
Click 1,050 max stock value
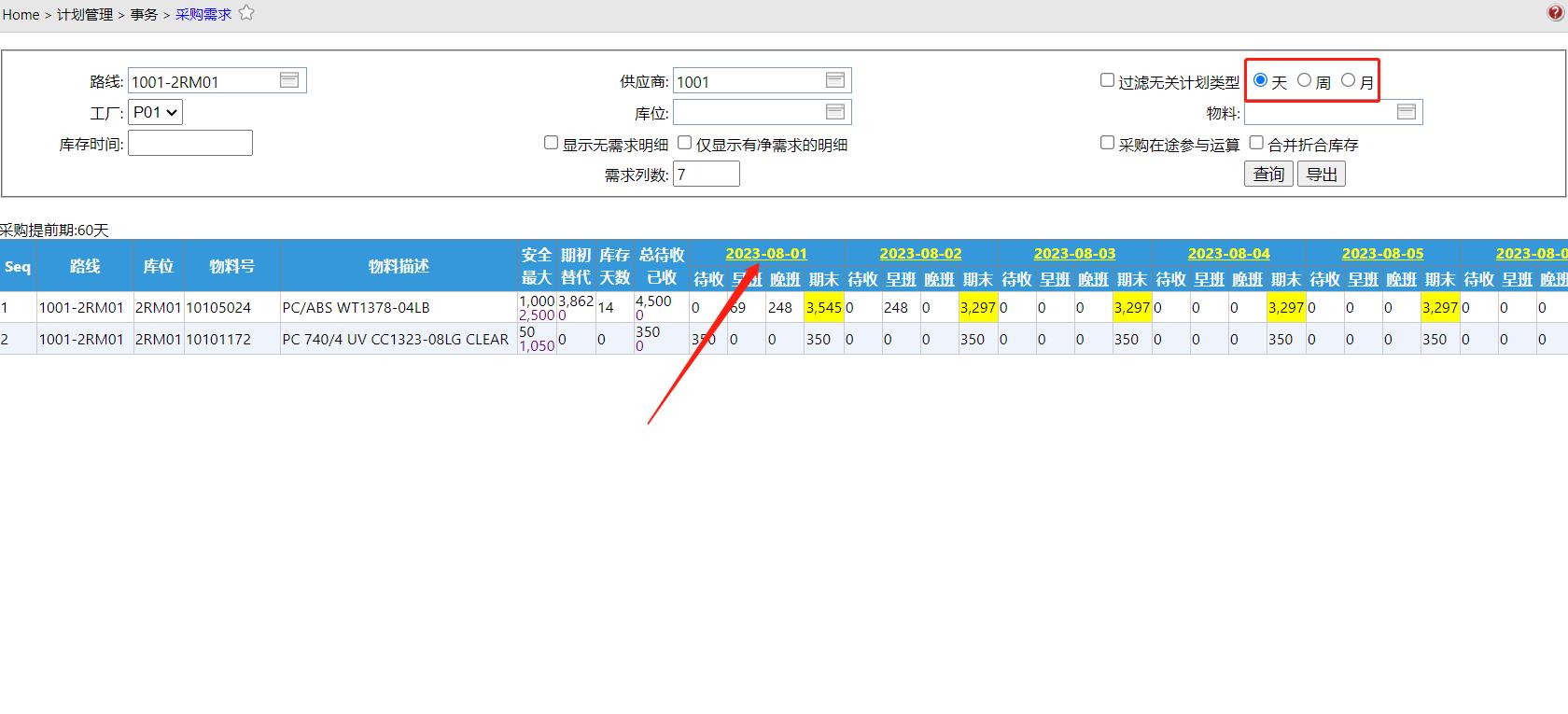537,345
